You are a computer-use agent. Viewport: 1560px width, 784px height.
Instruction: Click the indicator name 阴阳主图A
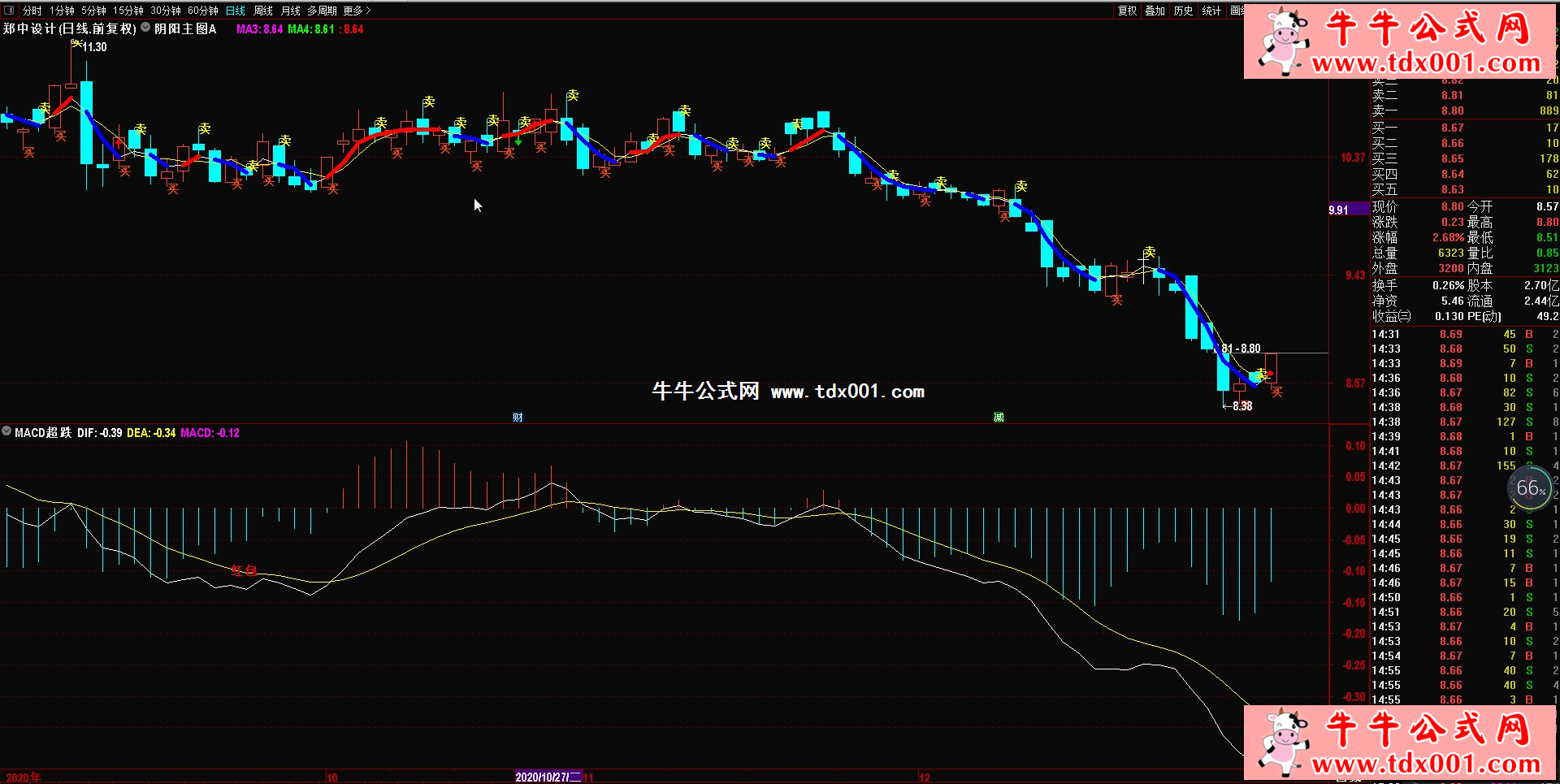point(185,28)
